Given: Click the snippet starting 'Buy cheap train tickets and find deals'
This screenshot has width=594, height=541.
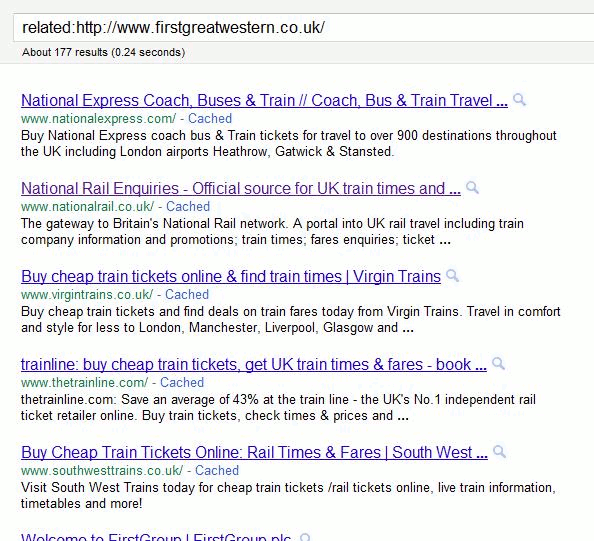Looking at the screenshot, I should click(x=291, y=319).
